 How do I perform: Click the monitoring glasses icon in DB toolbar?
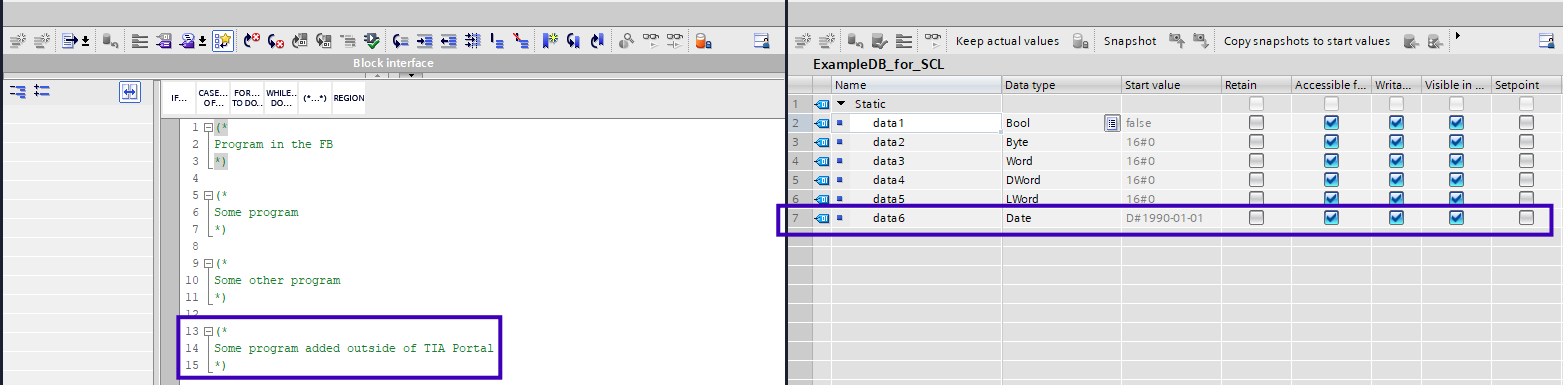click(x=932, y=41)
